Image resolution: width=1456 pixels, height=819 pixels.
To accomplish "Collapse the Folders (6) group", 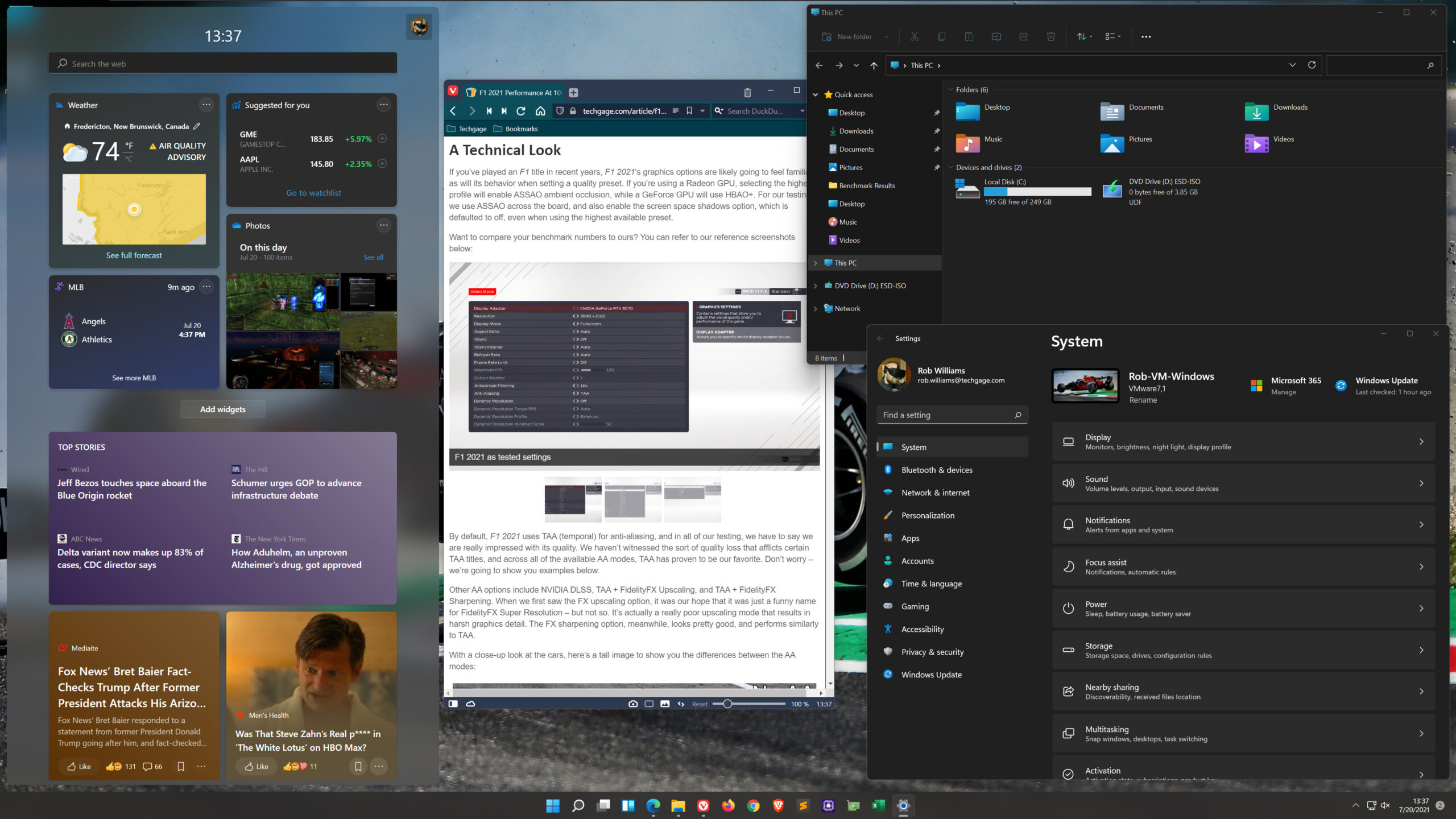I will tap(950, 89).
